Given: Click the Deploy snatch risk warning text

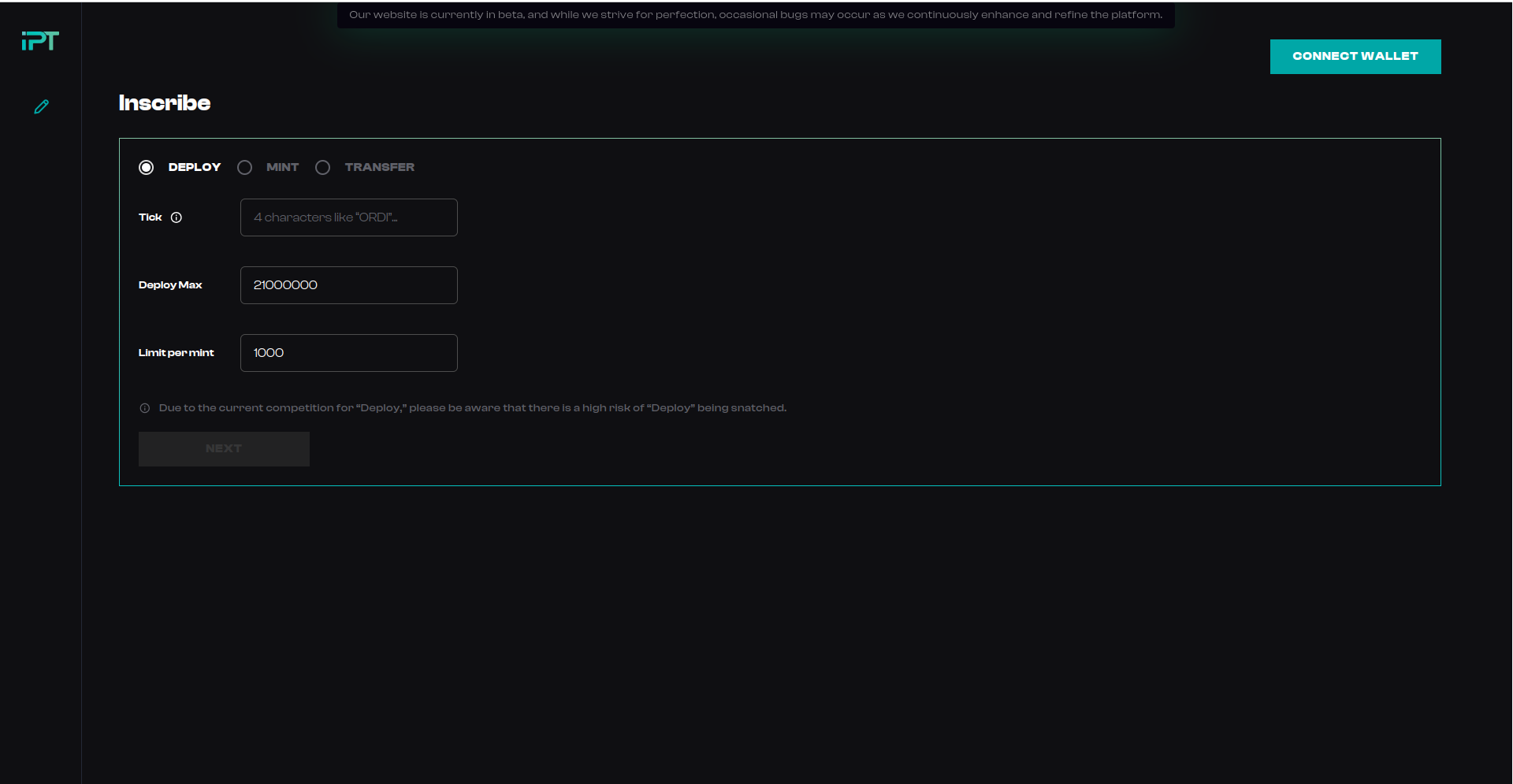Looking at the screenshot, I should tap(472, 408).
